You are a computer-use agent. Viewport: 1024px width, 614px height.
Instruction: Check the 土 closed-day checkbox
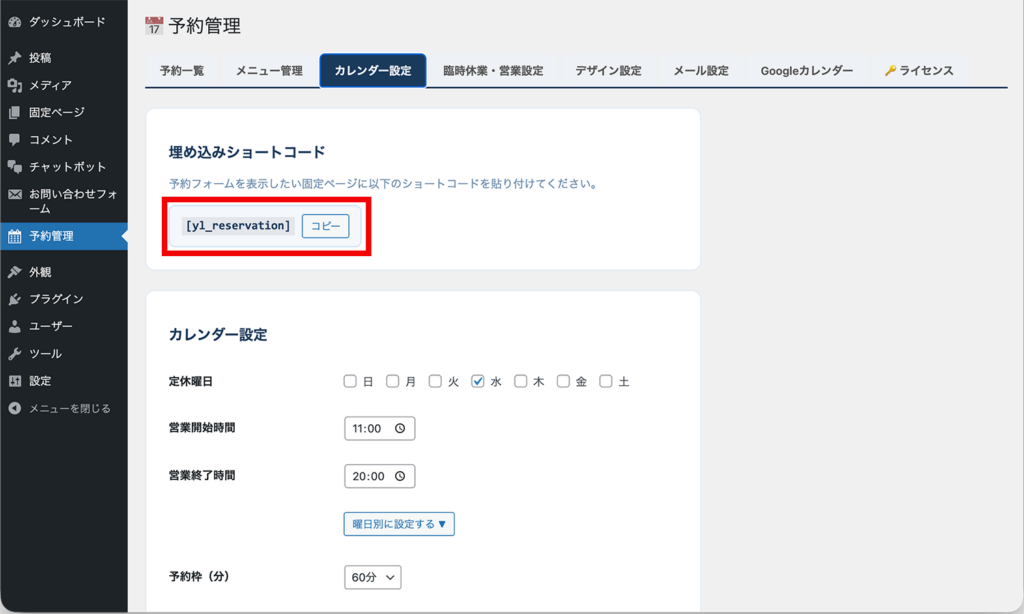[x=607, y=380]
